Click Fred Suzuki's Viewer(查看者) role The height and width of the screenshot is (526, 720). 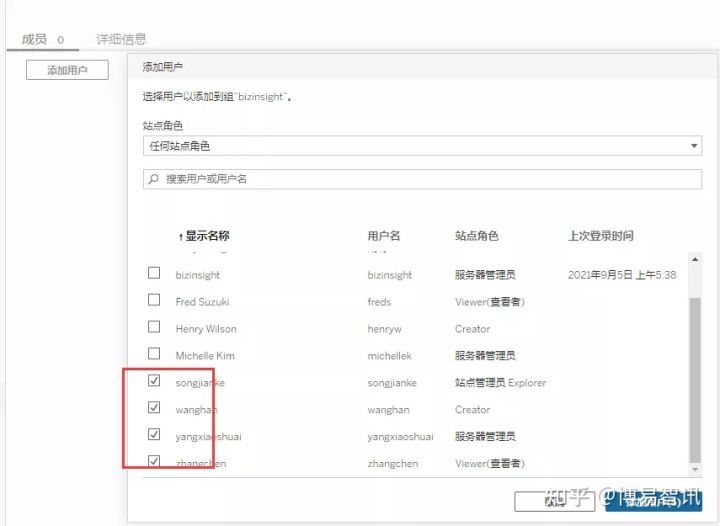pos(489,302)
